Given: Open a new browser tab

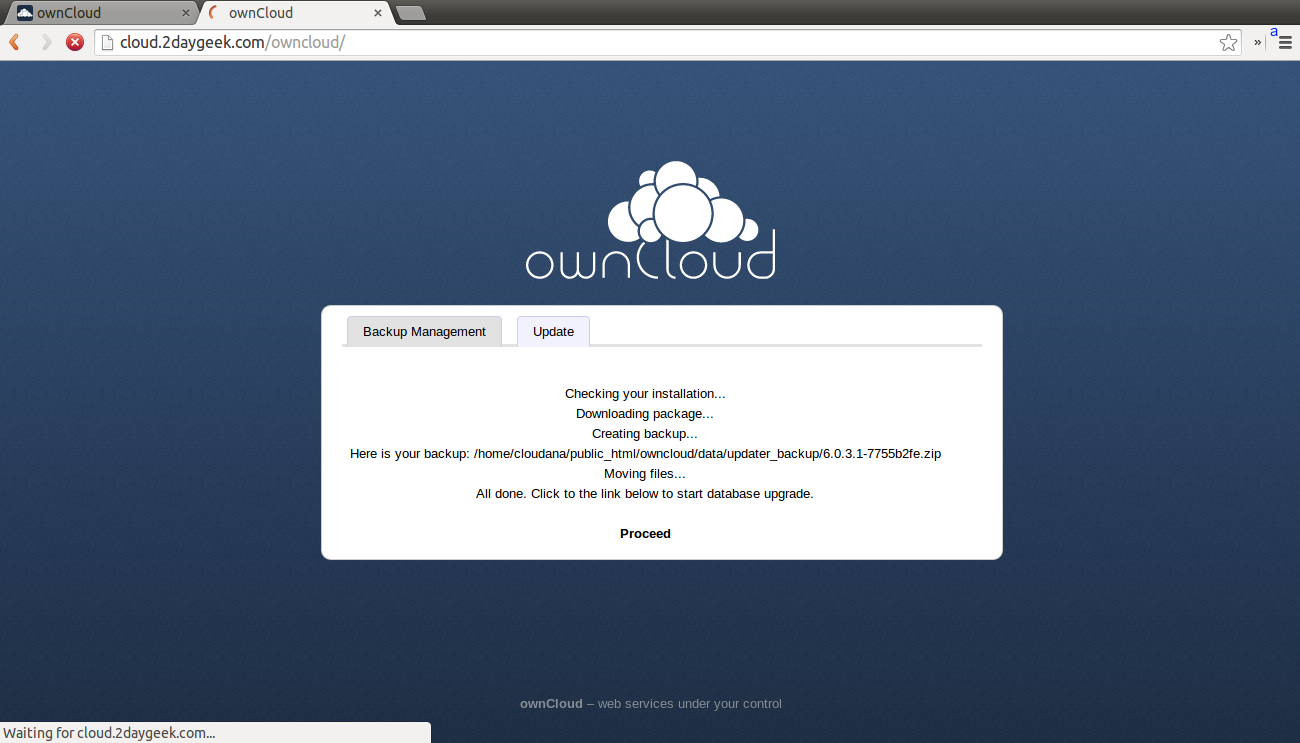Looking at the screenshot, I should point(411,13).
